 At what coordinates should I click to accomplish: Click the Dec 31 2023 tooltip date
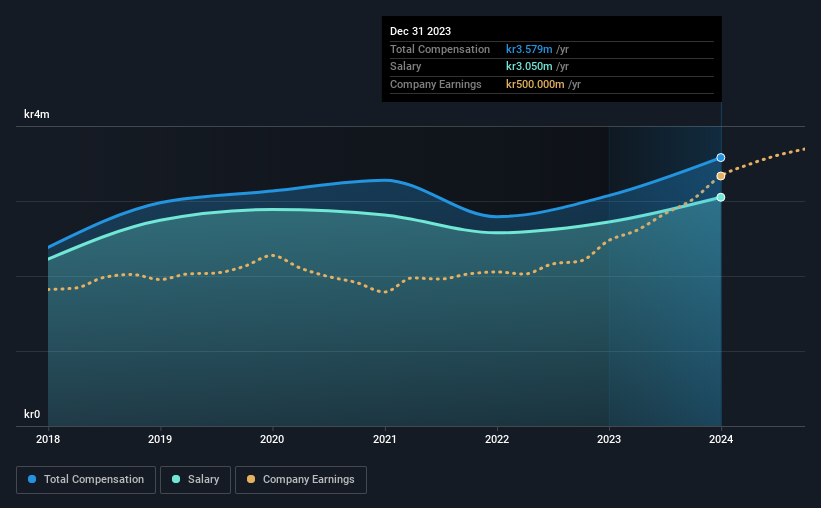coord(420,31)
